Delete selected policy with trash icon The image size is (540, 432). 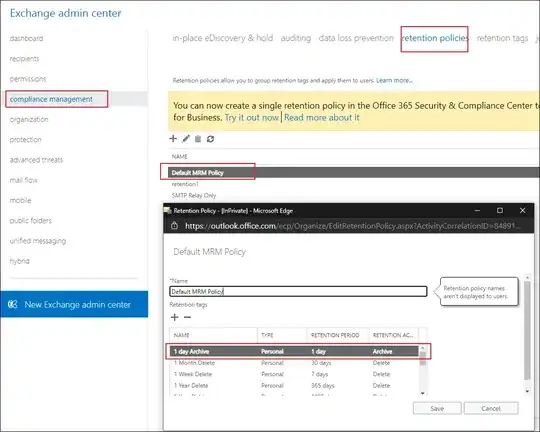198,138
